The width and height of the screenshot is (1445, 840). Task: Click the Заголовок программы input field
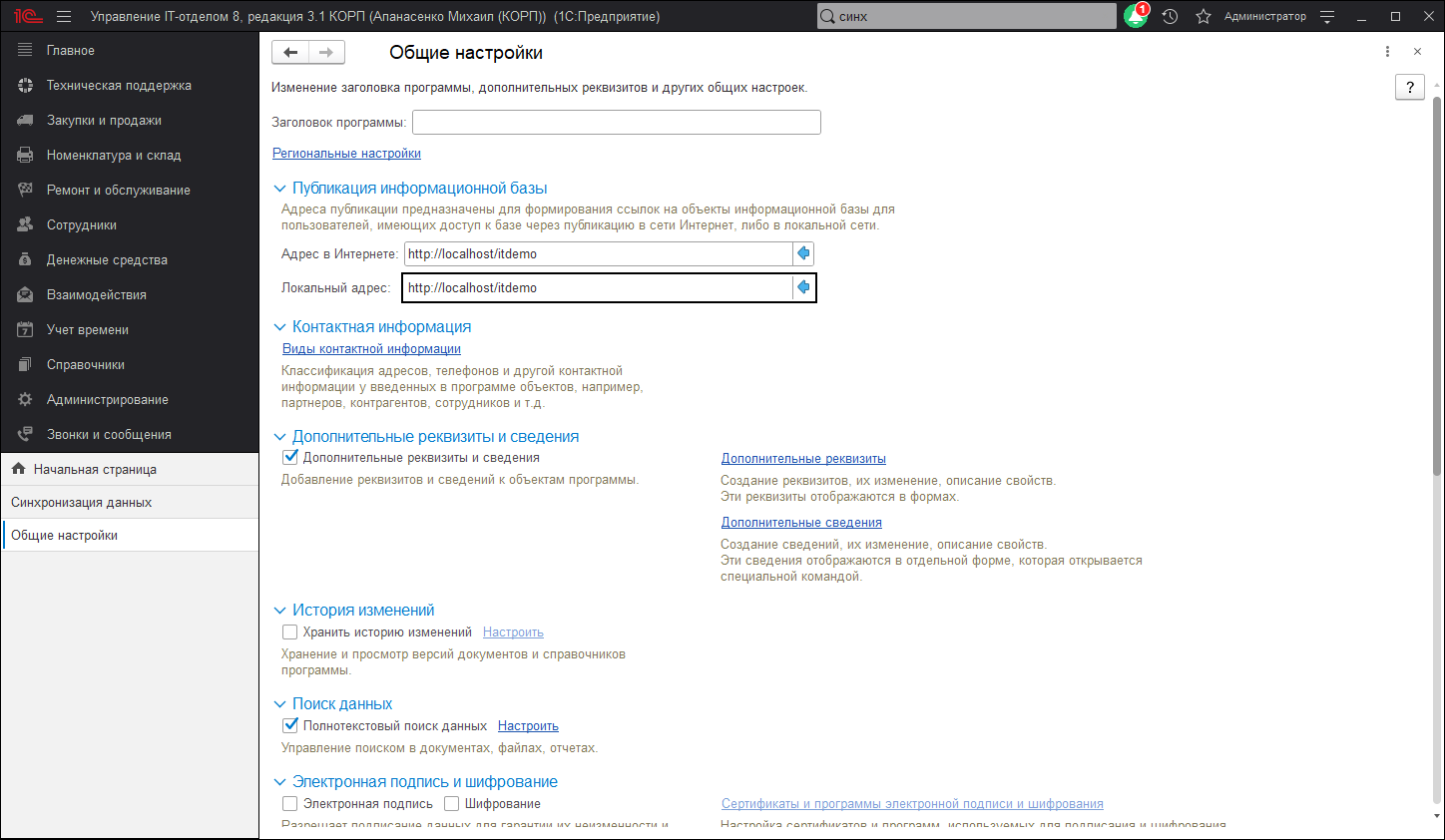pyautogui.click(x=616, y=122)
